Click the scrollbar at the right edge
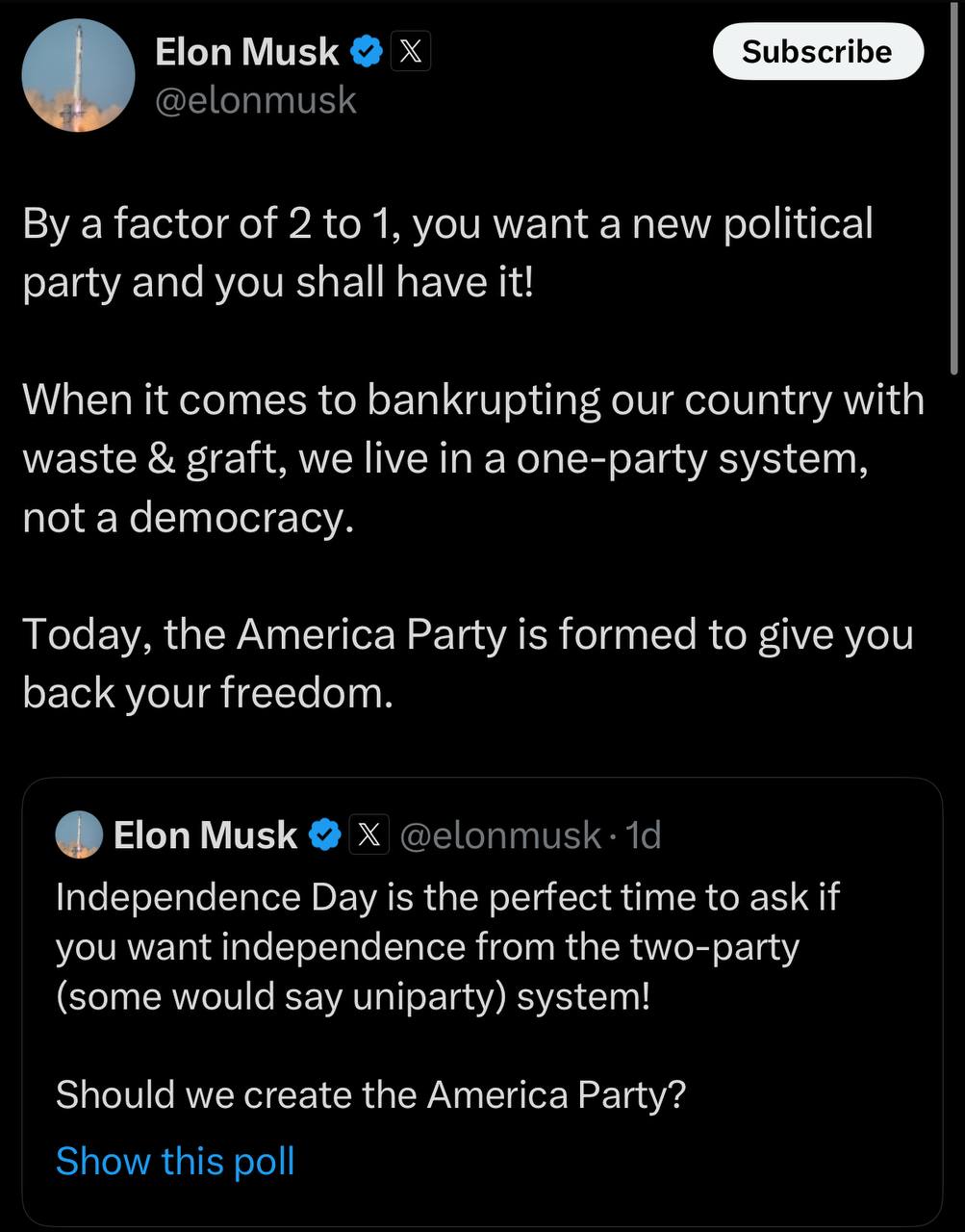965x1232 pixels. pos(953,192)
